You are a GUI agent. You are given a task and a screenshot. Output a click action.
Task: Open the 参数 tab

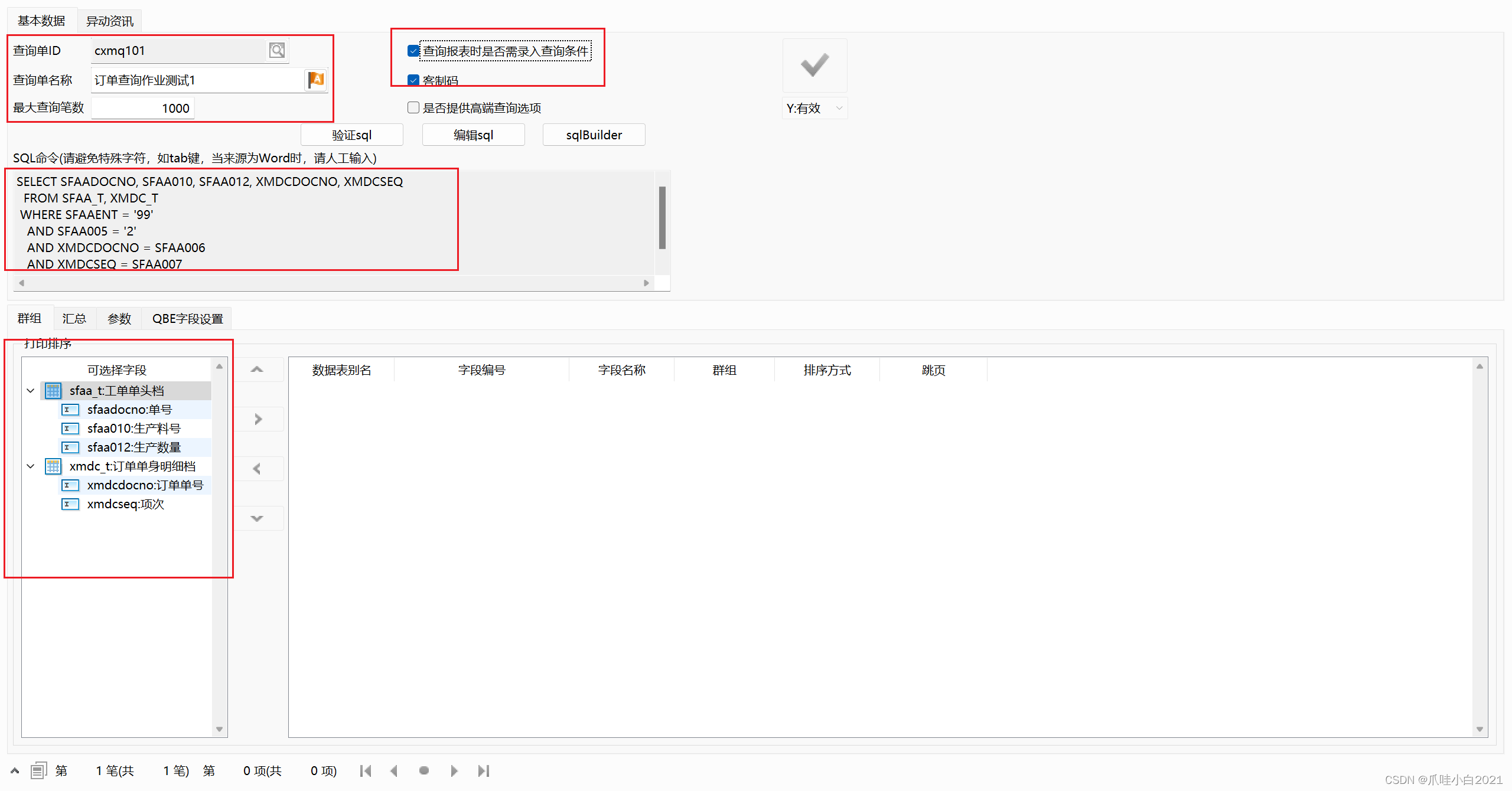119,319
